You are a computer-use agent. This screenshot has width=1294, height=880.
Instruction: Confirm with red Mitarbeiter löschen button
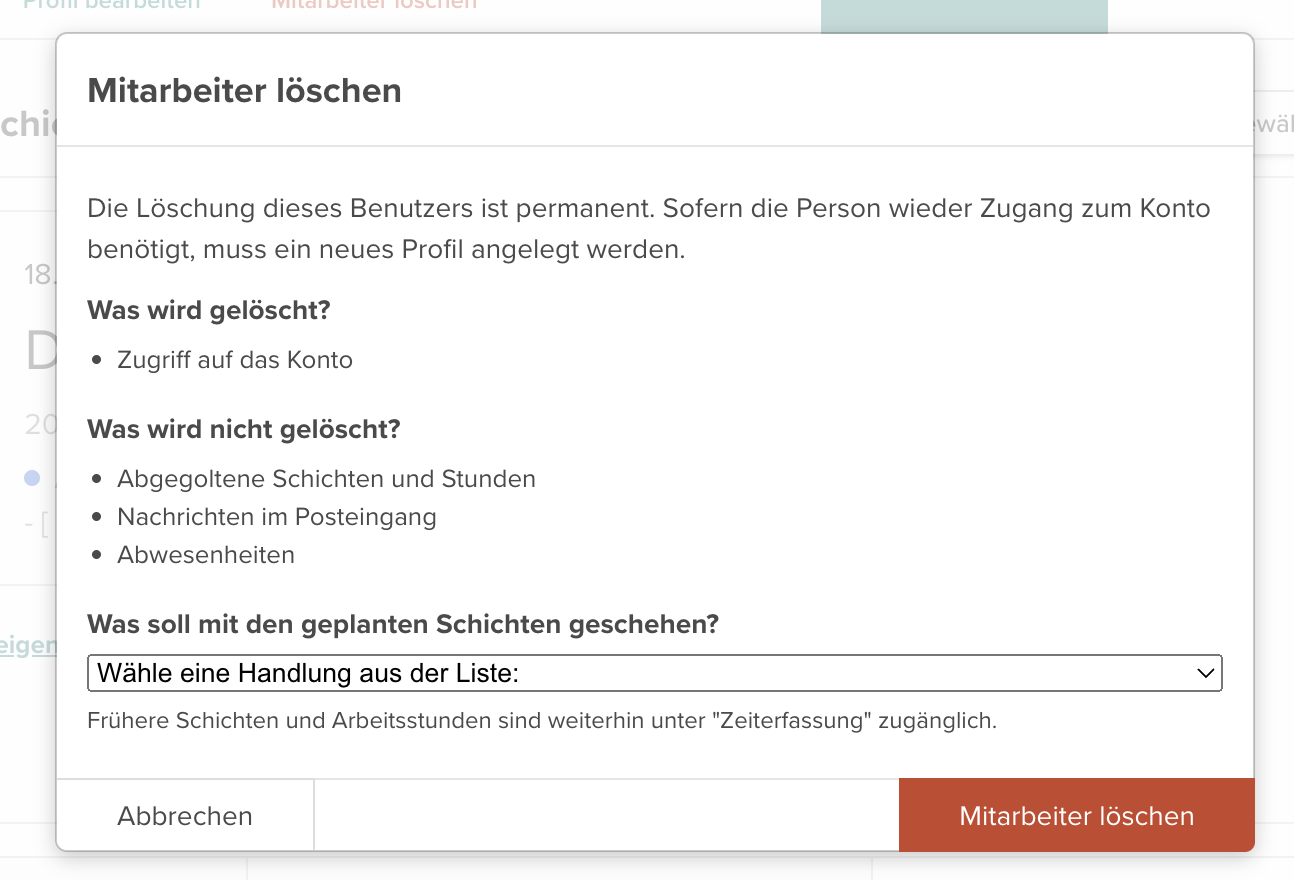pyautogui.click(x=1076, y=816)
